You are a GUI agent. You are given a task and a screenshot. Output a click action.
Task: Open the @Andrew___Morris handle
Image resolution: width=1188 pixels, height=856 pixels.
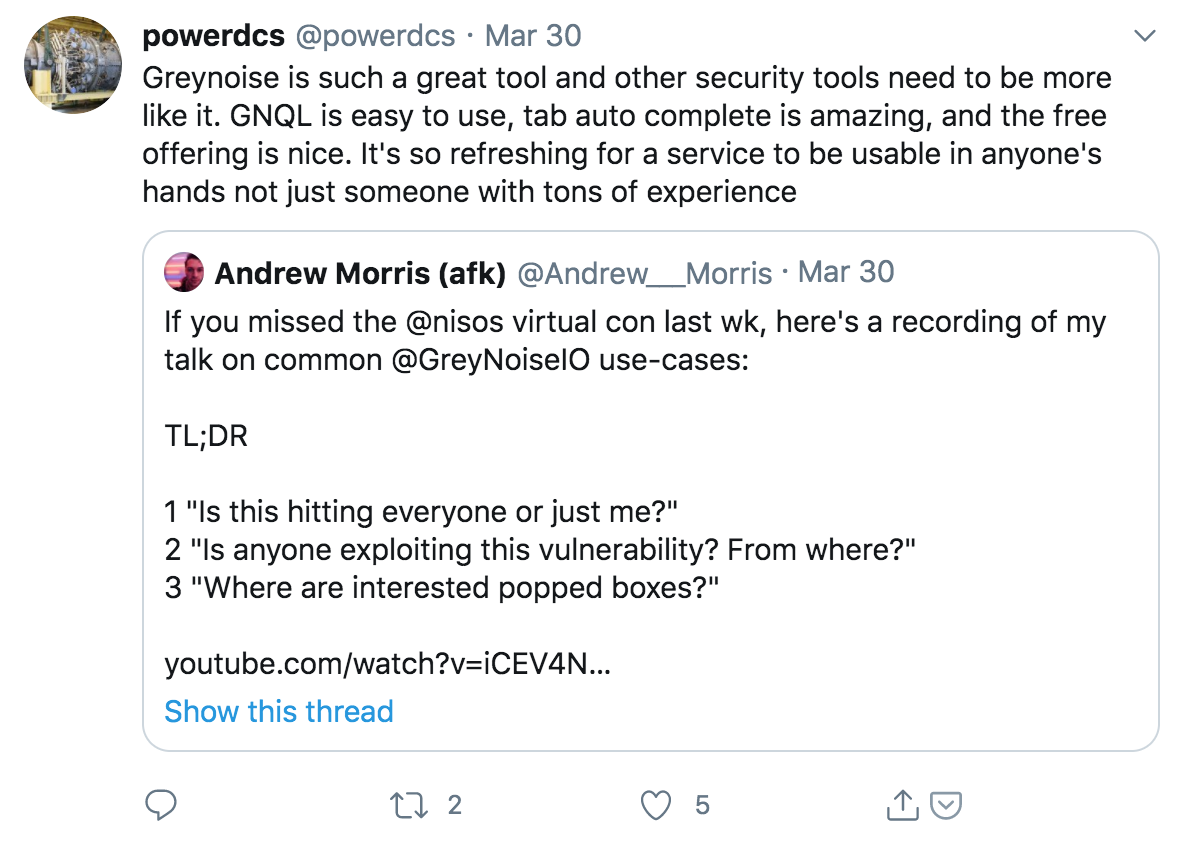pos(645,273)
